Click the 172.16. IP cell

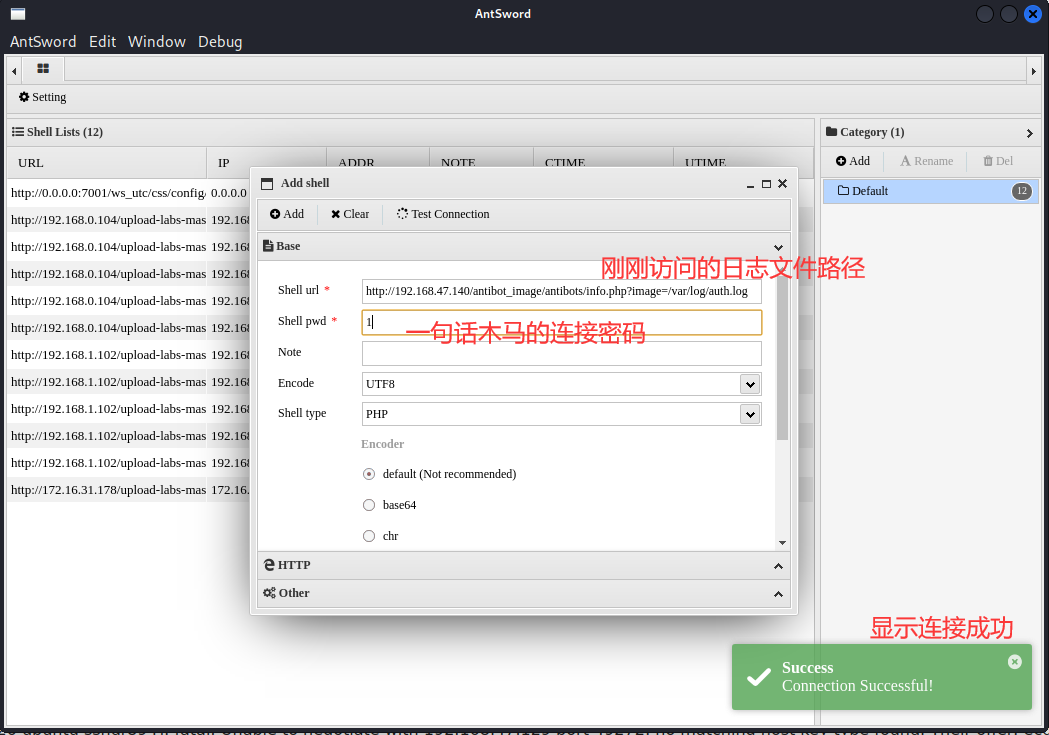click(x=229, y=490)
